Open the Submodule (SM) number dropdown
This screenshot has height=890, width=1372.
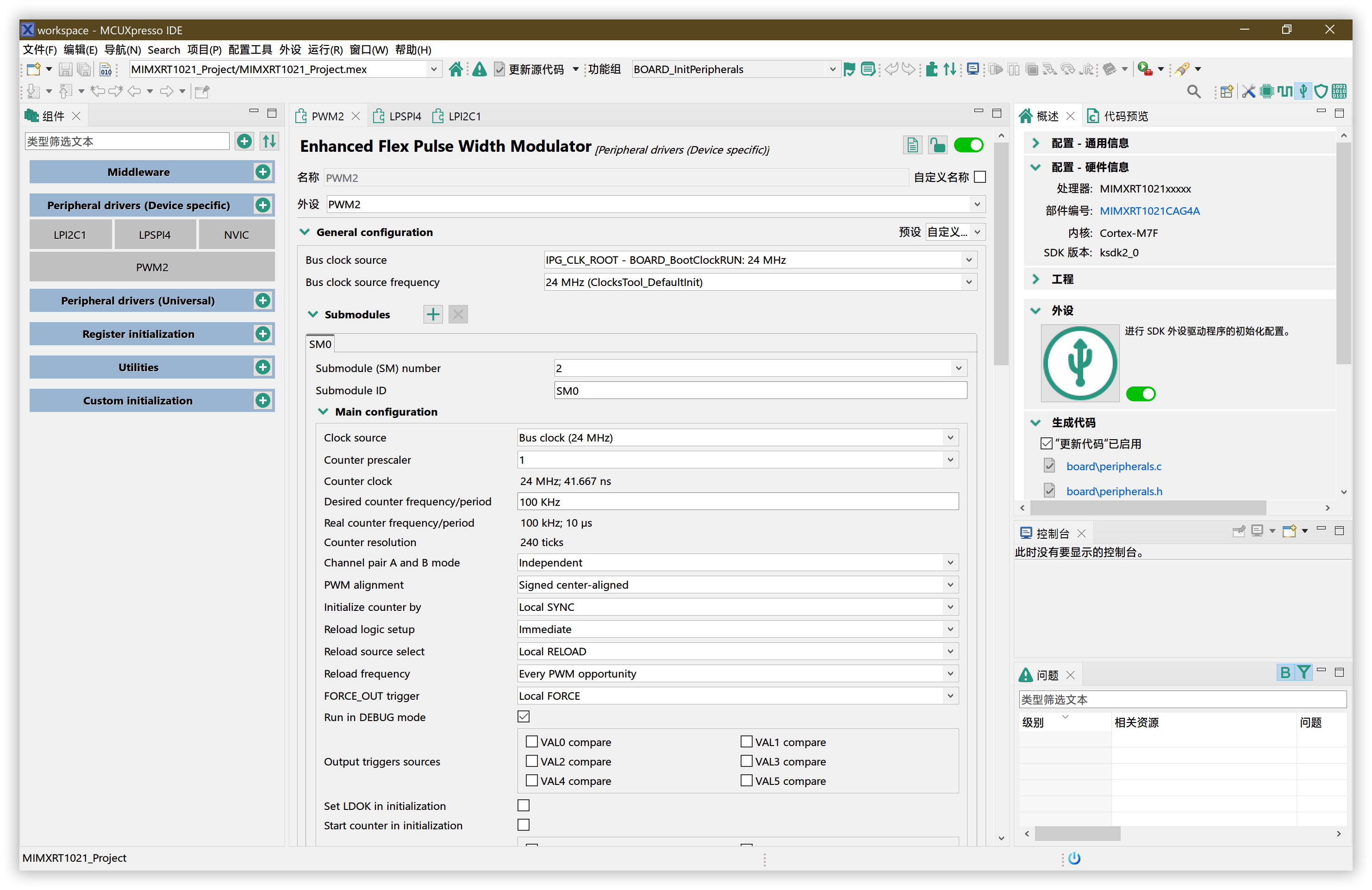coord(761,368)
